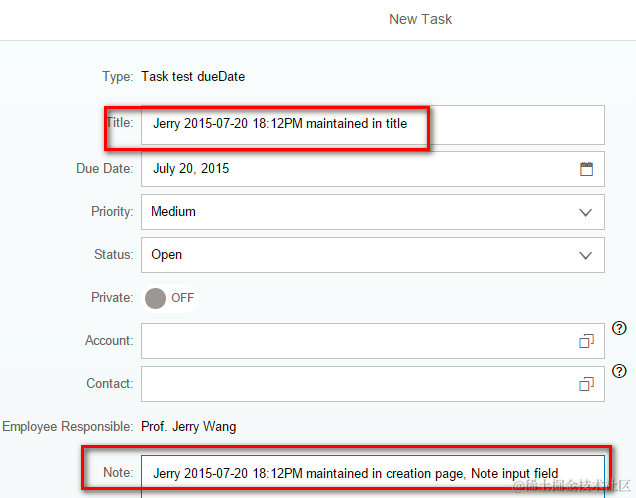
Task: Click into the Title input field
Action: coord(373,125)
